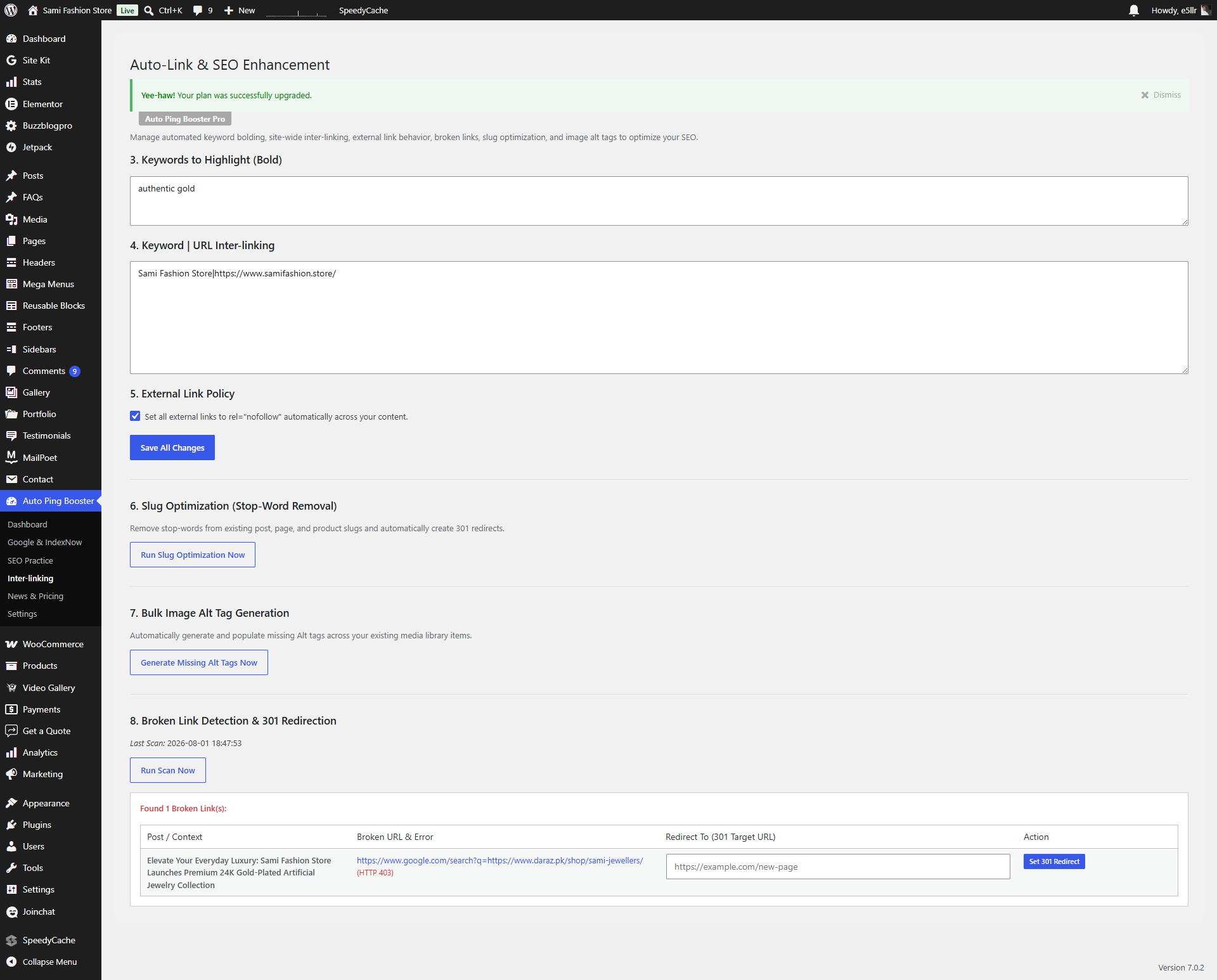Open the Inter-linking submenu page
The image size is (1217, 980).
(x=30, y=578)
